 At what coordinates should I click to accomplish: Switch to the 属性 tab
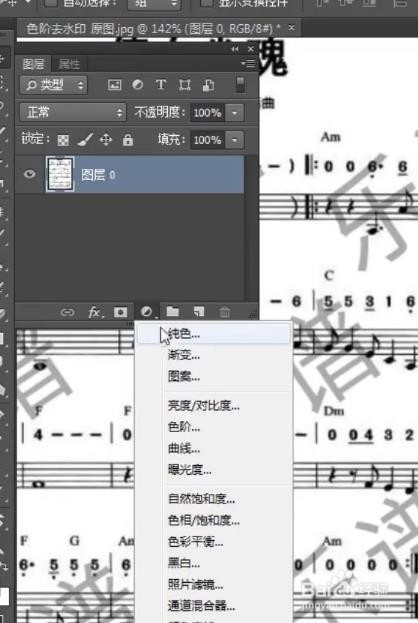[x=69, y=64]
